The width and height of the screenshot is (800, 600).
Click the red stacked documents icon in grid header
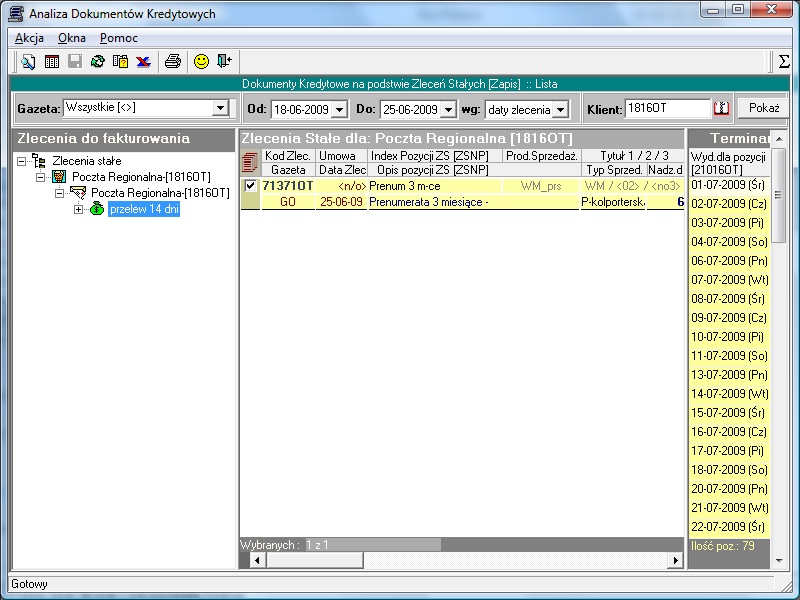[250, 162]
